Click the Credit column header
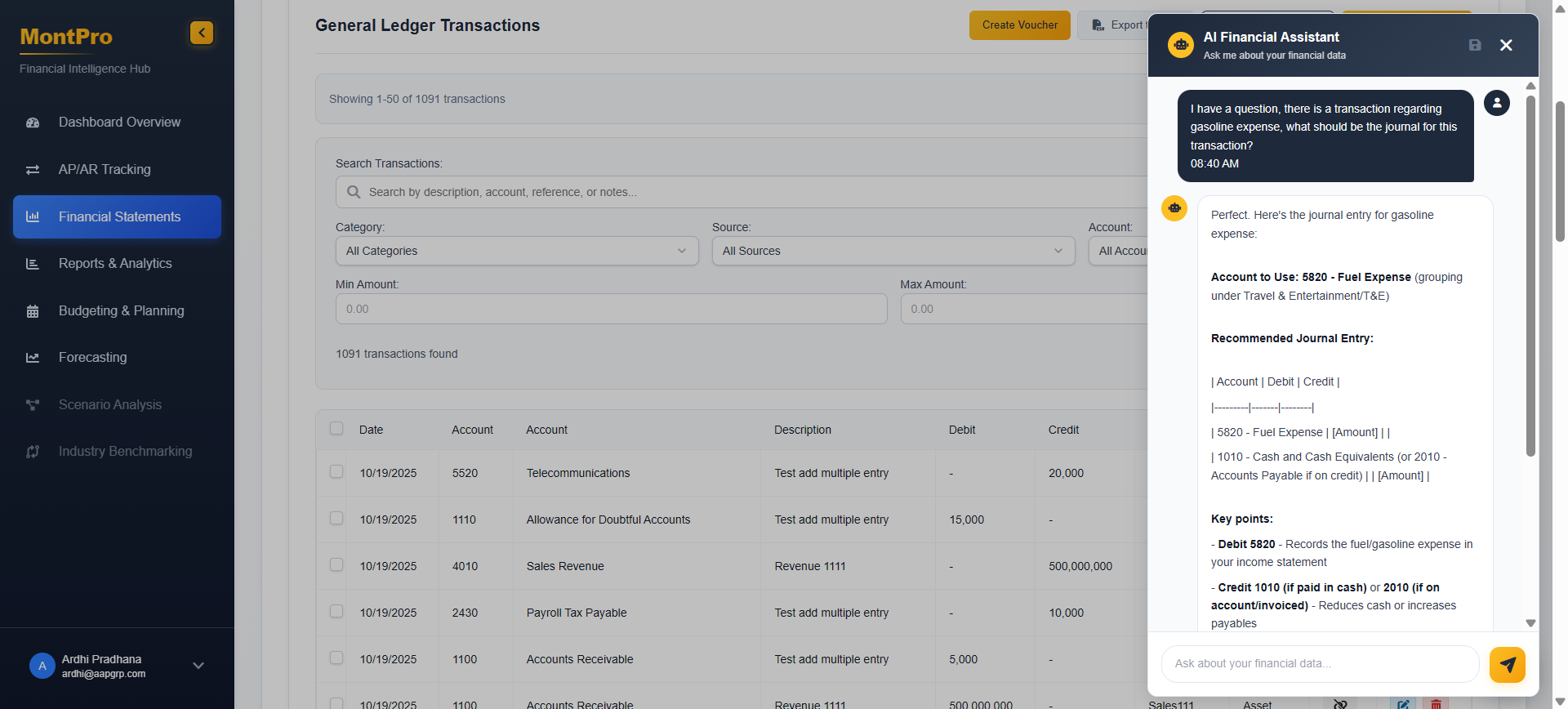This screenshot has width=1568, height=709. click(1063, 430)
